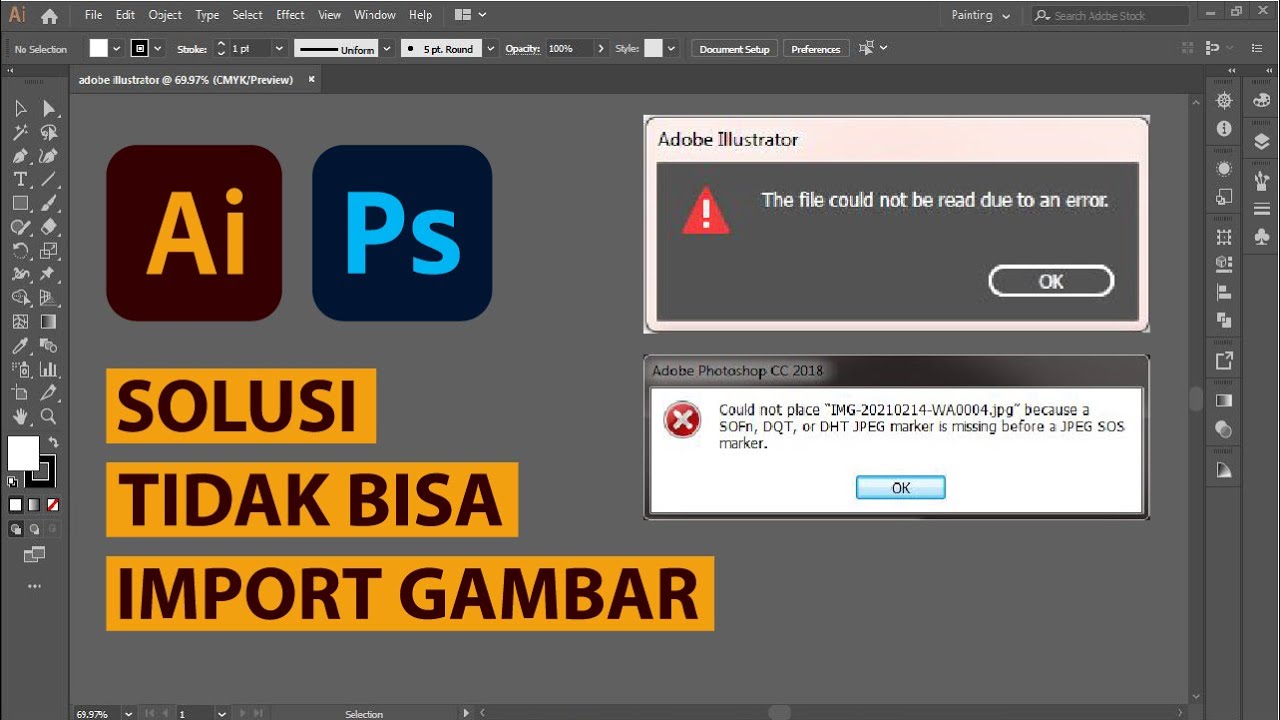Select the Gradient tool in toolbox
Screen dimensions: 1280x720
[48, 322]
